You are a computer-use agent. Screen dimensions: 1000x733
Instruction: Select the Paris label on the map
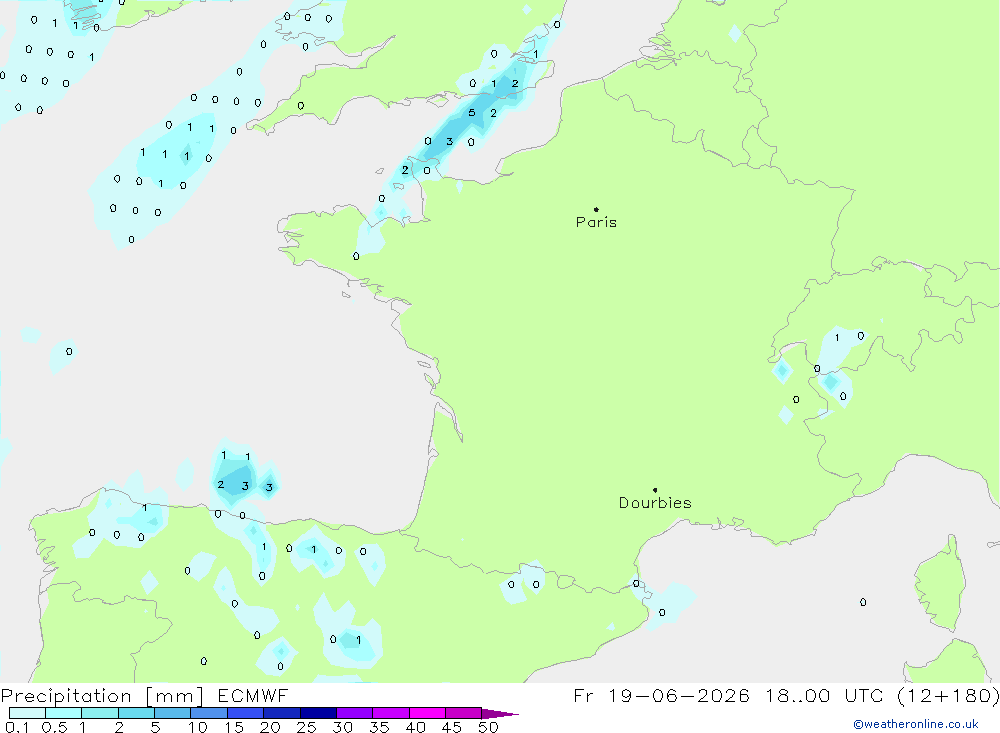[596, 222]
